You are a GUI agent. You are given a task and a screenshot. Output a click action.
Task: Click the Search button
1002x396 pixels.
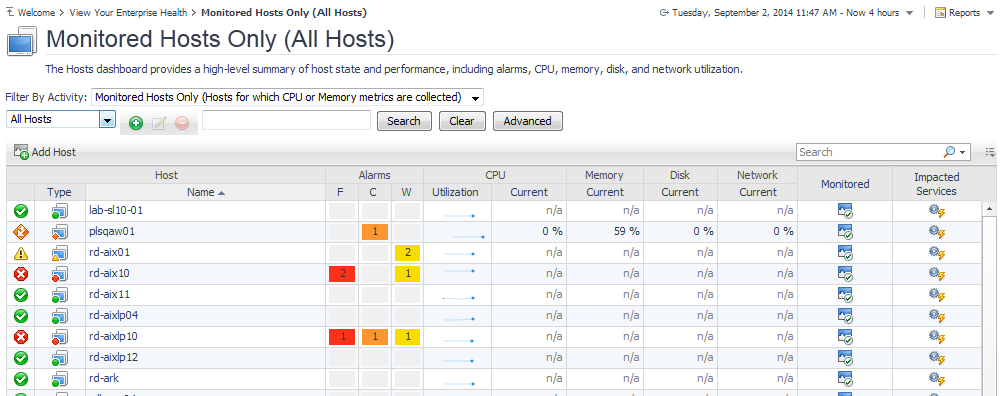coord(404,121)
